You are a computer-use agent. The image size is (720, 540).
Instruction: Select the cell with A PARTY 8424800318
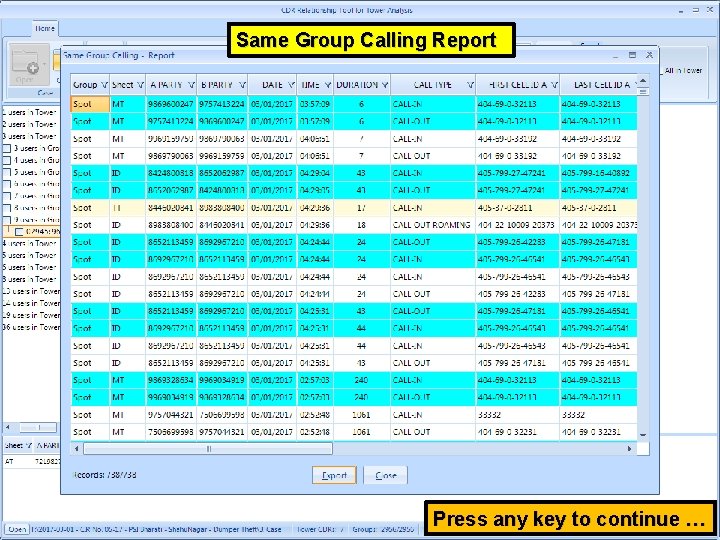[171, 173]
